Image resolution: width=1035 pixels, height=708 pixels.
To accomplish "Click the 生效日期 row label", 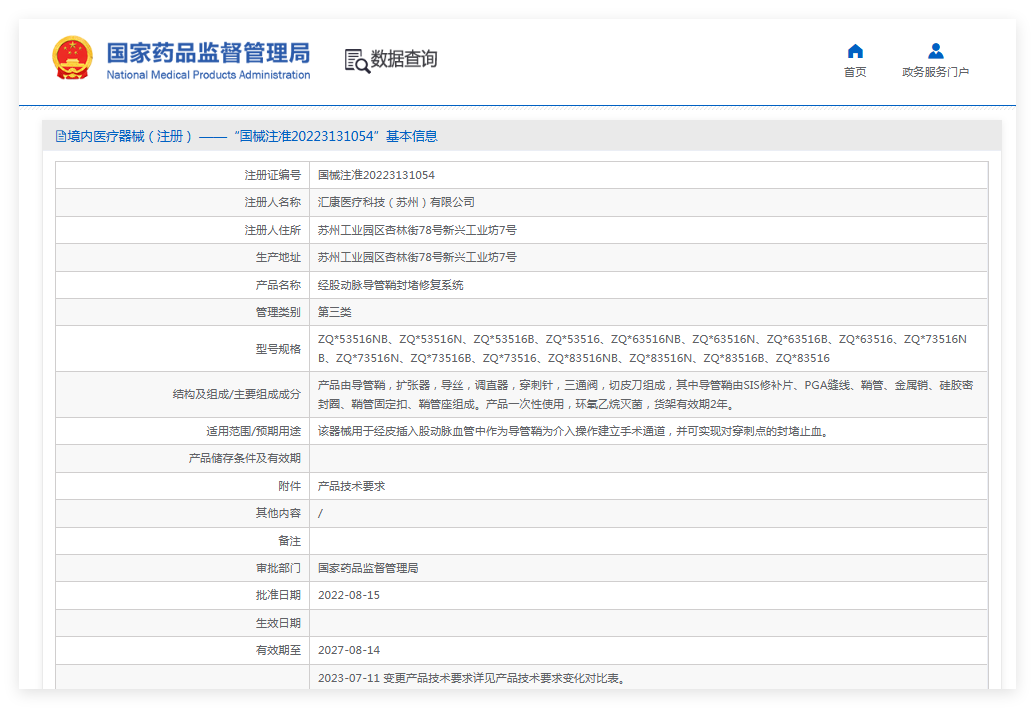I will pos(278,623).
